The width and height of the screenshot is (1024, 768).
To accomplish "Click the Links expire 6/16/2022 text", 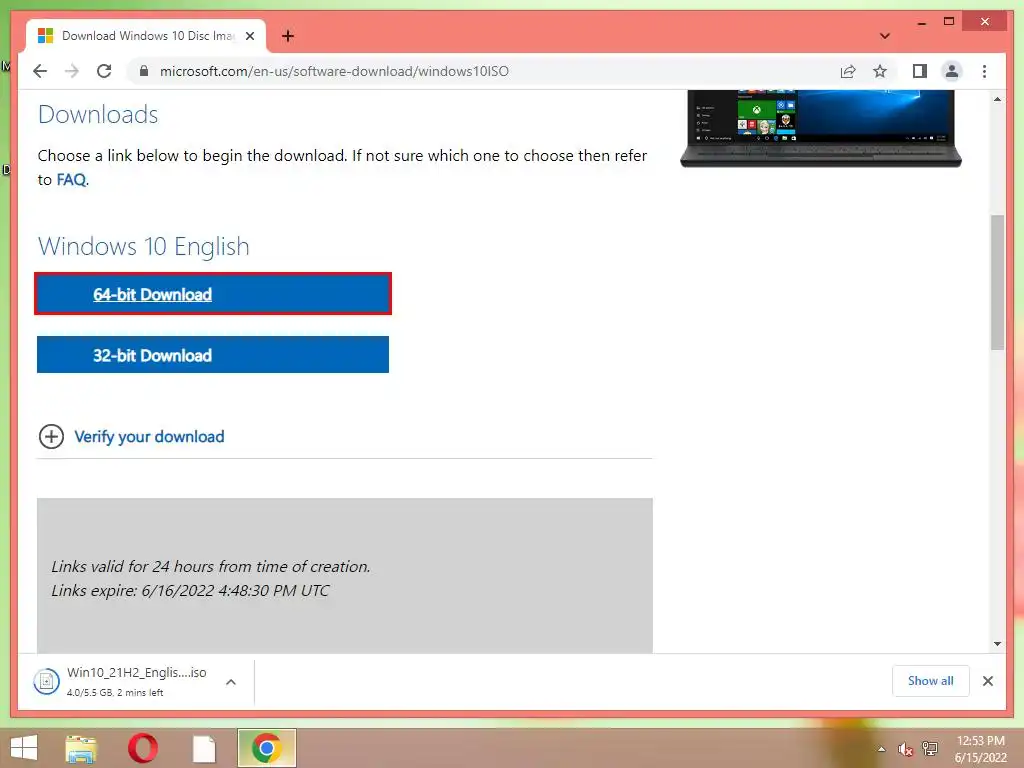I will pos(190,590).
